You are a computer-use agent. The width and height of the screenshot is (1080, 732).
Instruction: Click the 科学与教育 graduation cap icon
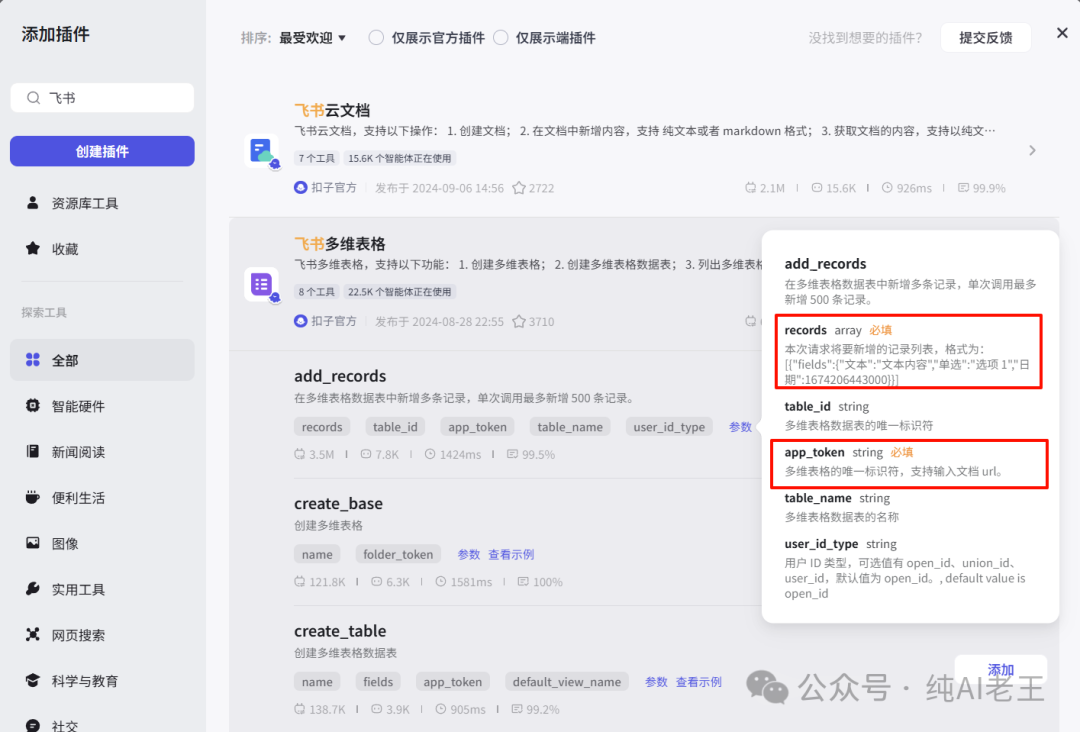[32, 680]
